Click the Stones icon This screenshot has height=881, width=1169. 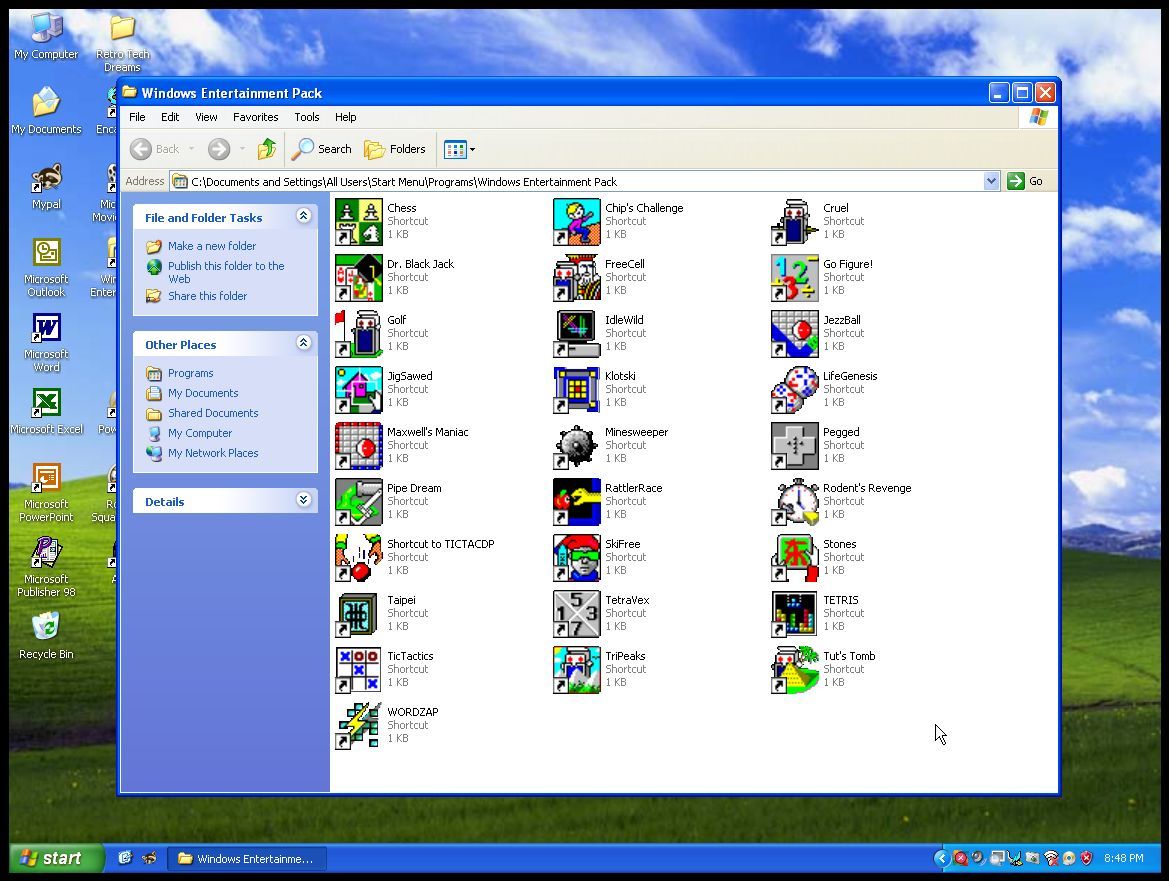pyautogui.click(x=795, y=558)
